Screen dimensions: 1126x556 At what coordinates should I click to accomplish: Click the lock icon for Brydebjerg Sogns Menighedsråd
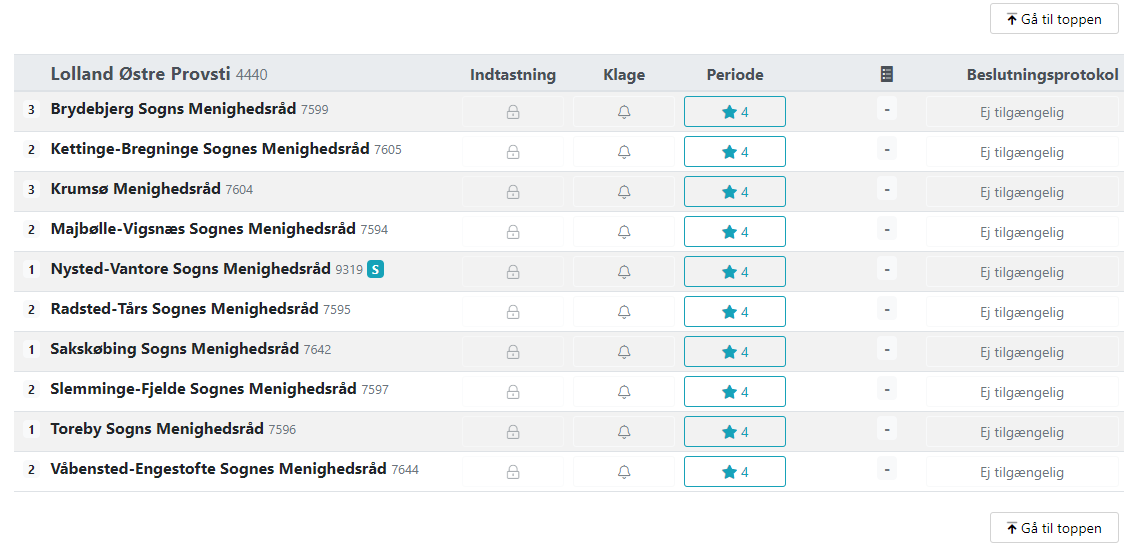(x=513, y=112)
